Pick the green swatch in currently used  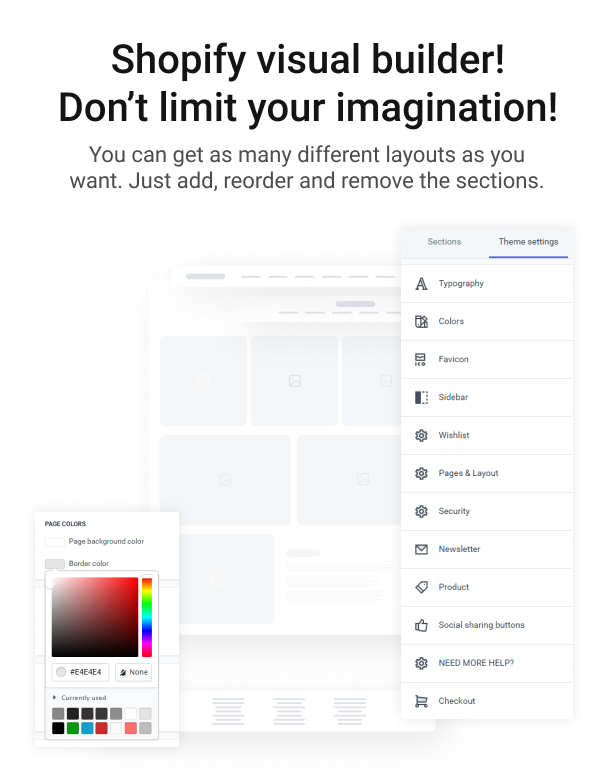[73, 728]
